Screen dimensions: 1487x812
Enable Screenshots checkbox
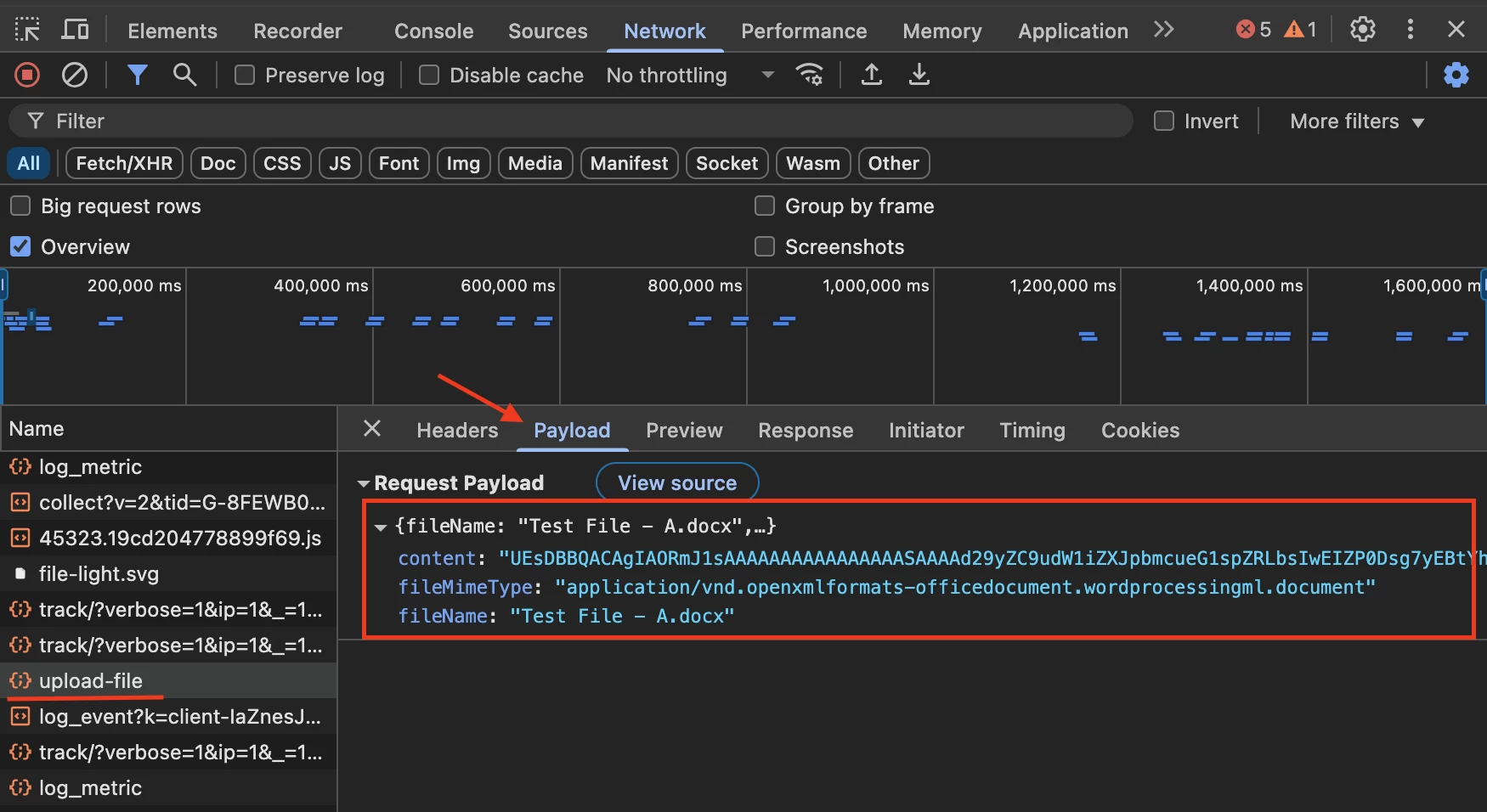click(765, 247)
